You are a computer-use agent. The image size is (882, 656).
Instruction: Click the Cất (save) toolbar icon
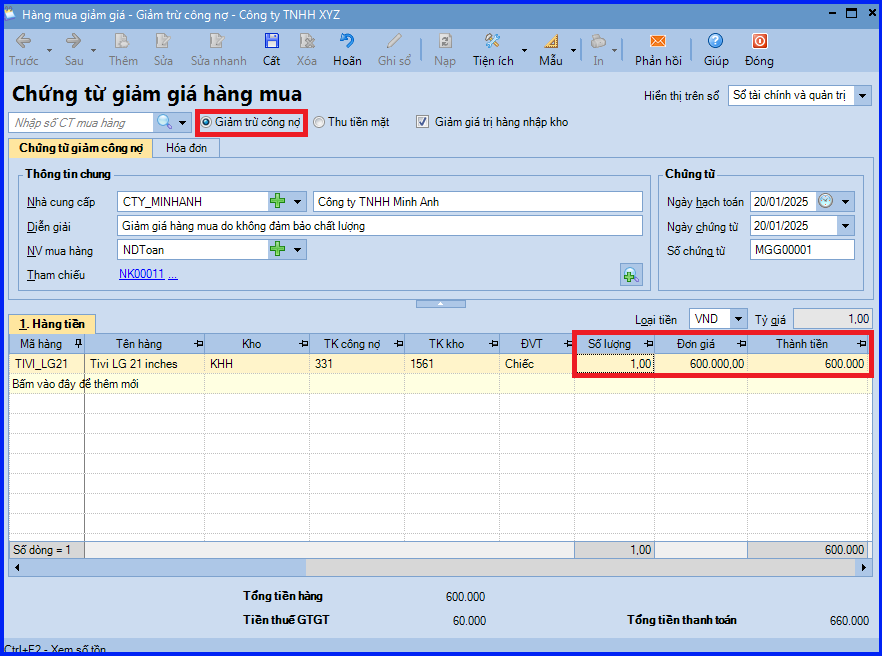(x=271, y=41)
